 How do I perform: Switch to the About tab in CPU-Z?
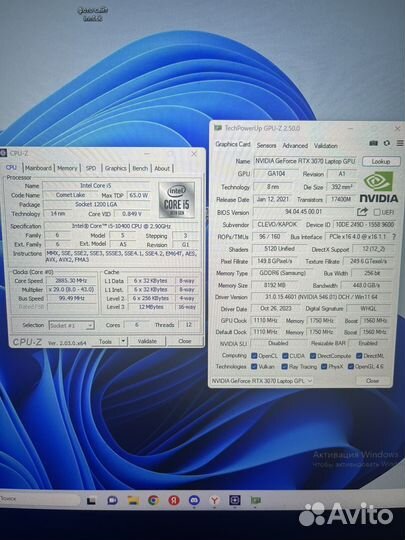tap(162, 168)
